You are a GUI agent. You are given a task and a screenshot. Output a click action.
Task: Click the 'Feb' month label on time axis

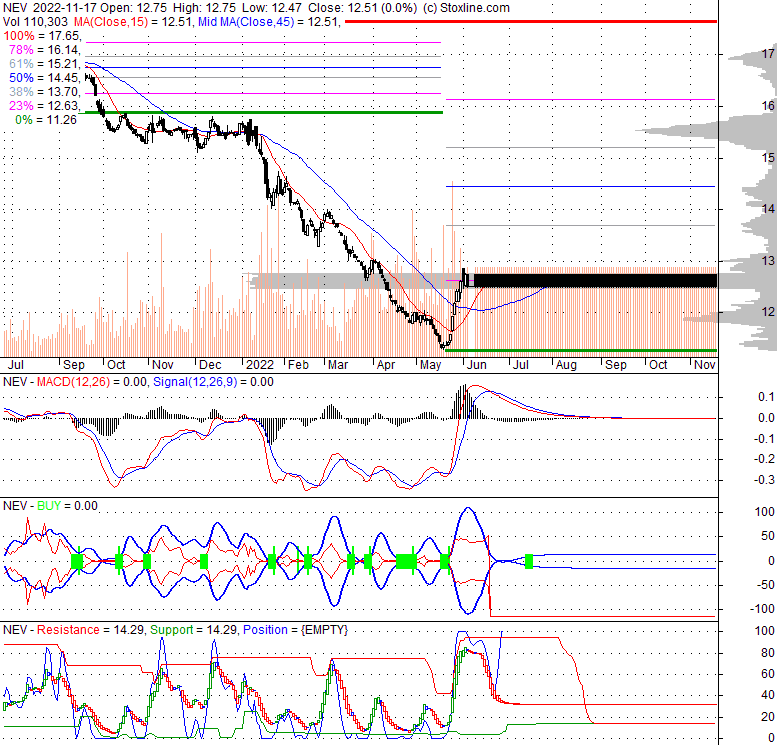point(299,365)
